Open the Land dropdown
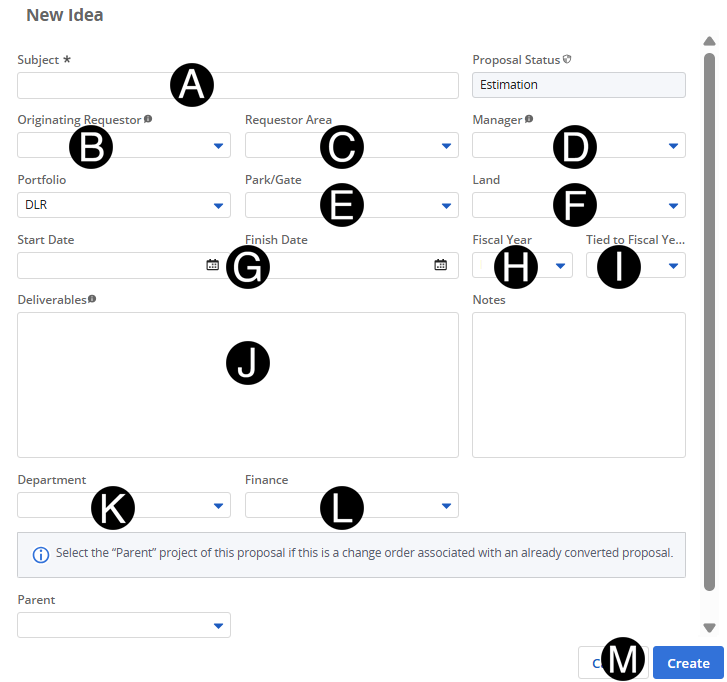This screenshot has width=727, height=682. pos(673,206)
